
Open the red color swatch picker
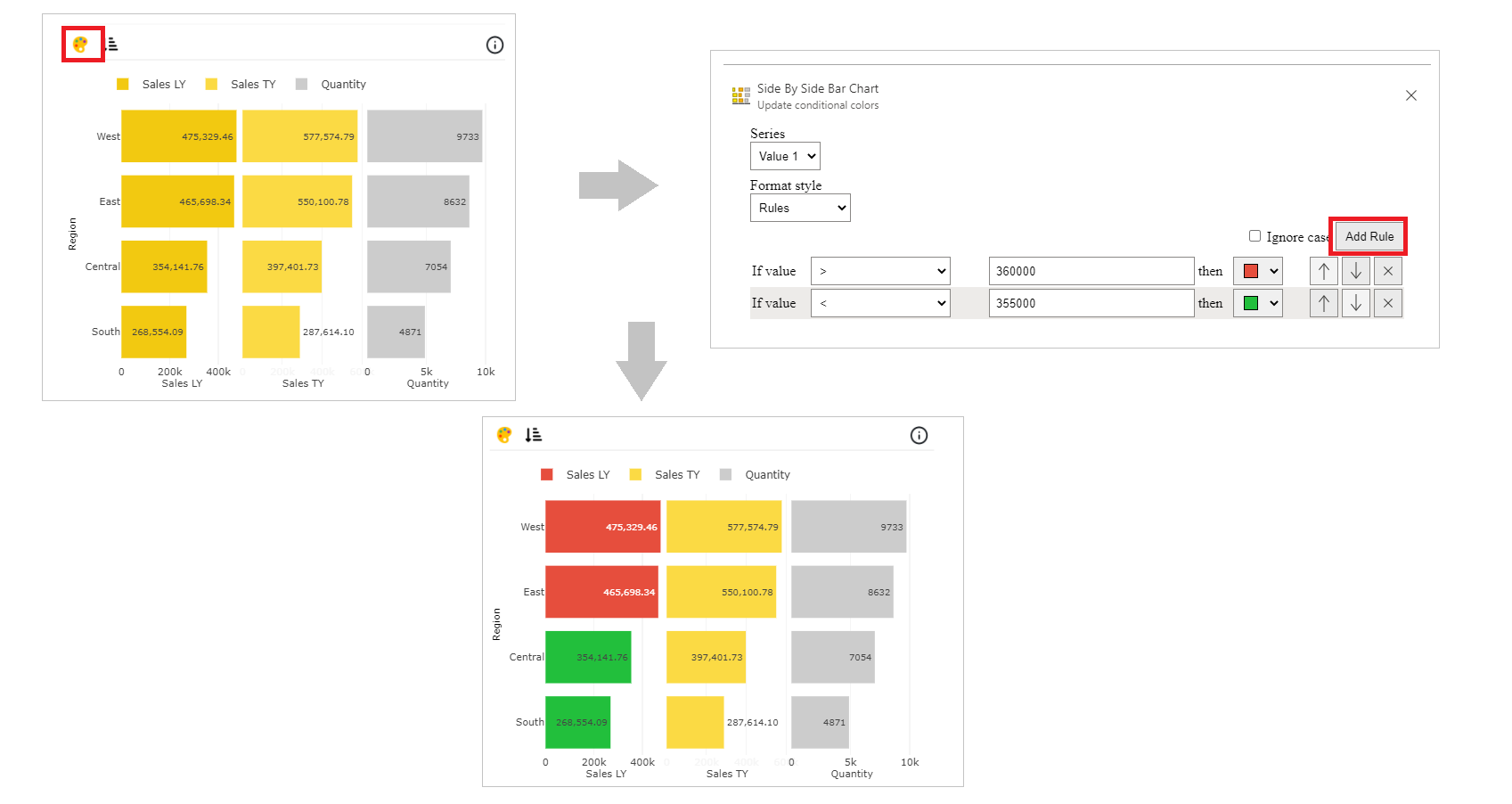click(1258, 271)
